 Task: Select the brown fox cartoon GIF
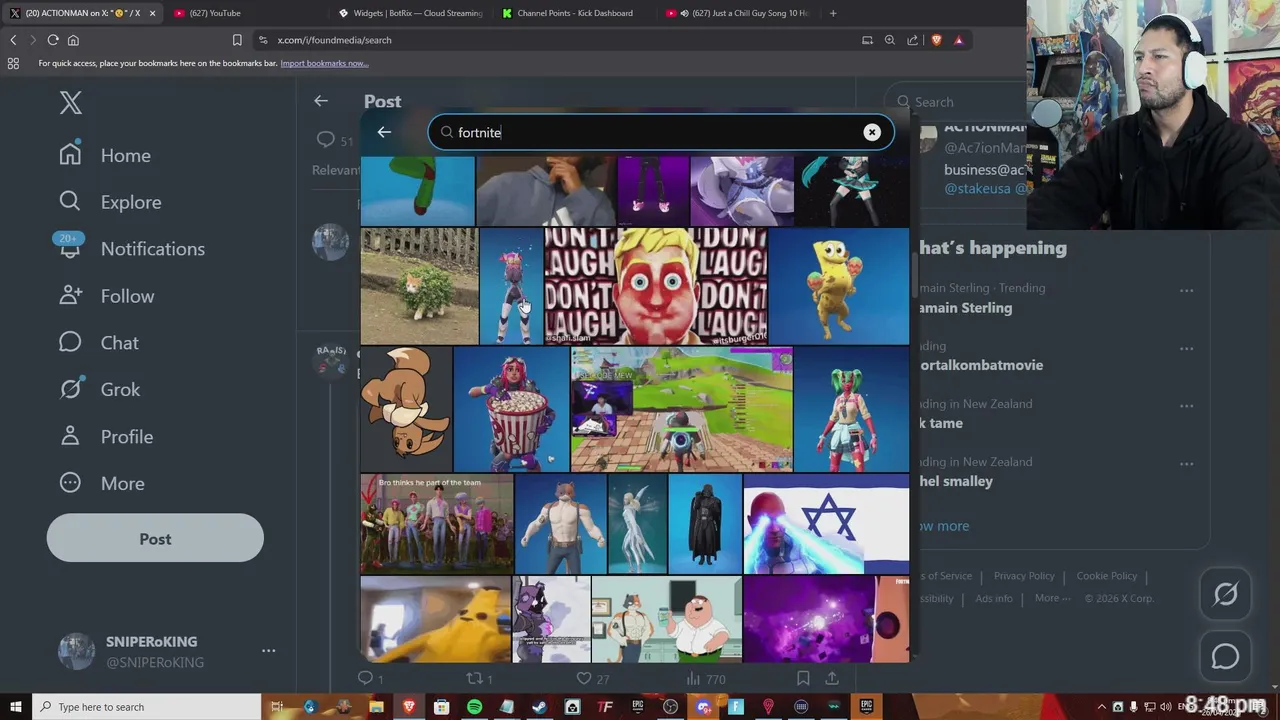(406, 409)
